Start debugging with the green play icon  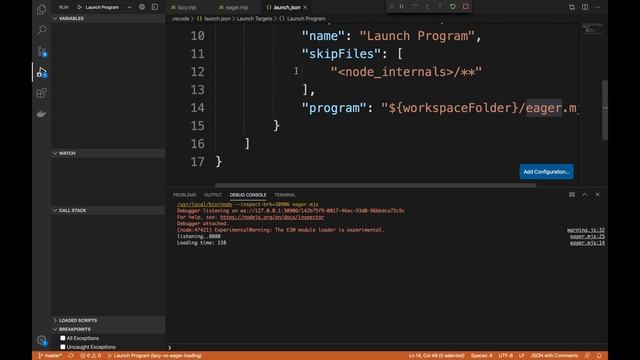(x=80, y=7)
